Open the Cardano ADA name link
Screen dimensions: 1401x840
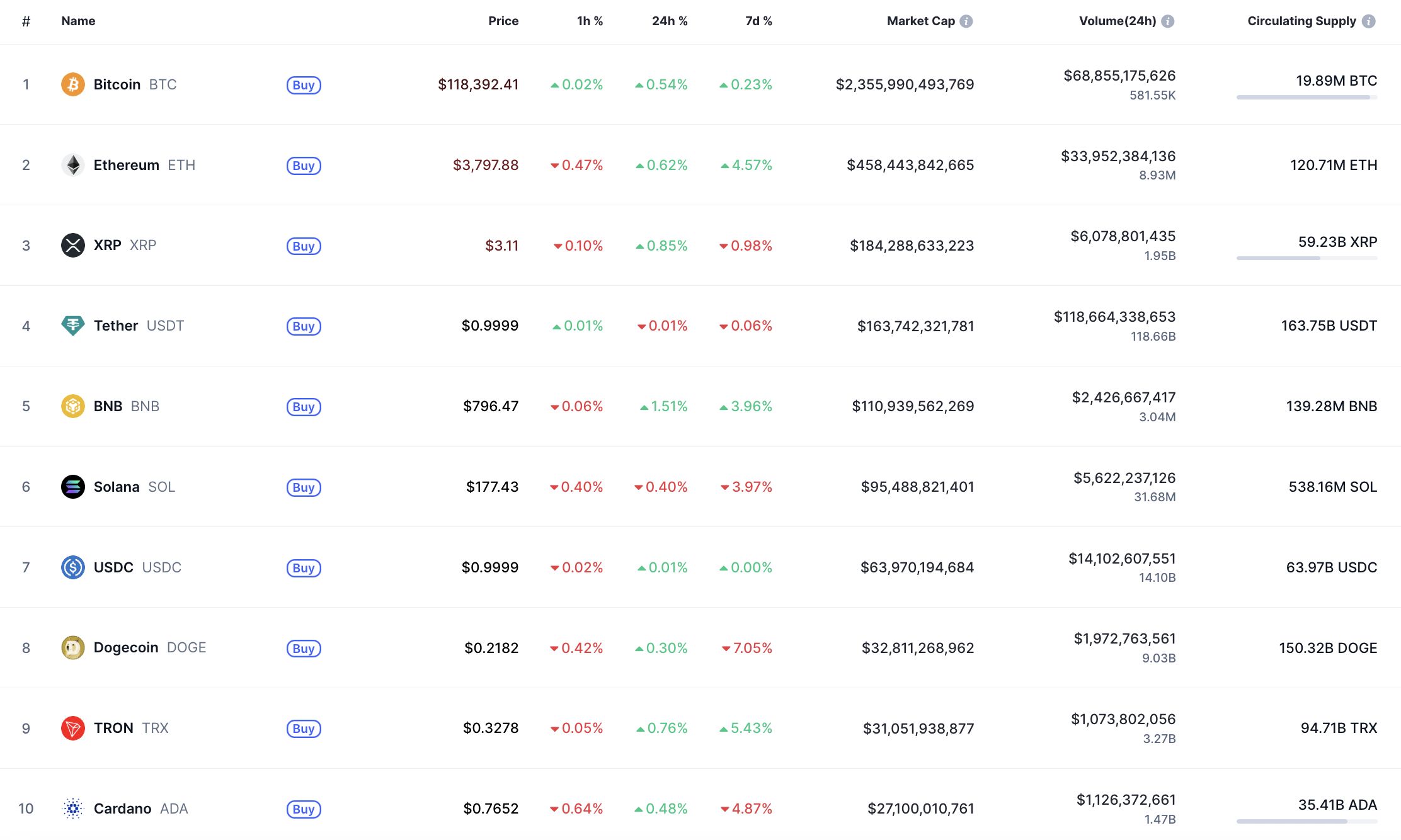140,809
